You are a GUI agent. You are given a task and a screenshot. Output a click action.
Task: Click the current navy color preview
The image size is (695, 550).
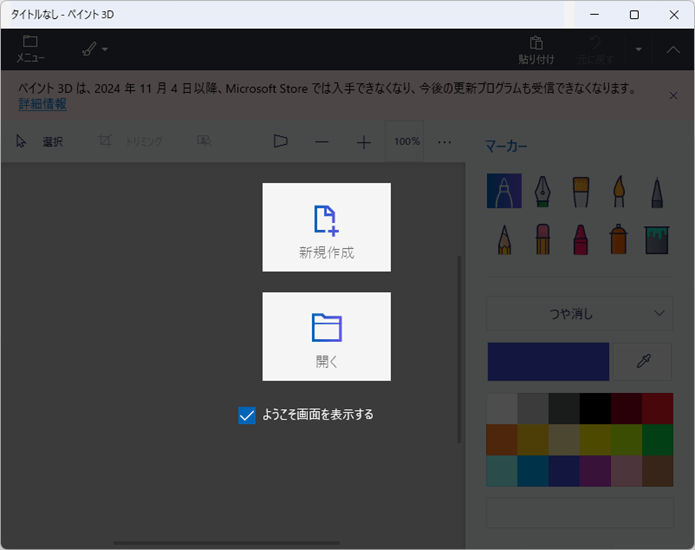coord(548,362)
